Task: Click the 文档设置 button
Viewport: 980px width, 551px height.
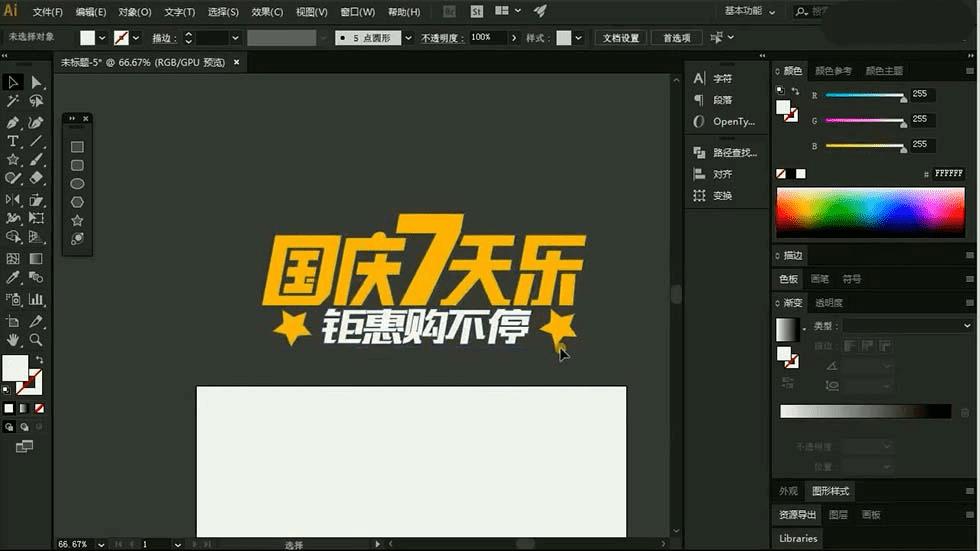Action: tap(620, 38)
